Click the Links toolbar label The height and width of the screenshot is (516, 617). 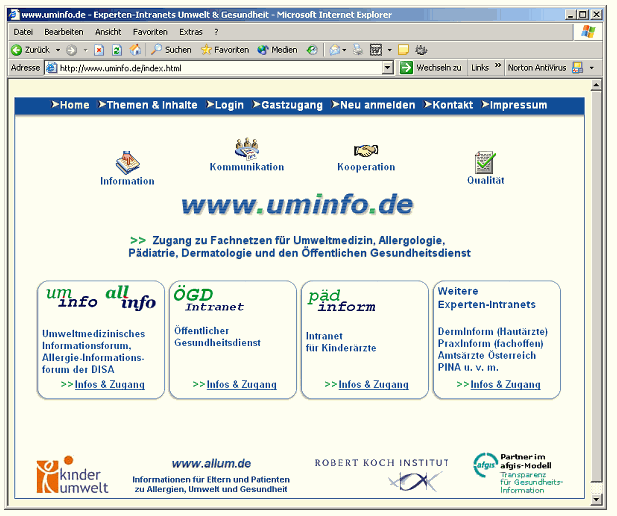(480, 68)
